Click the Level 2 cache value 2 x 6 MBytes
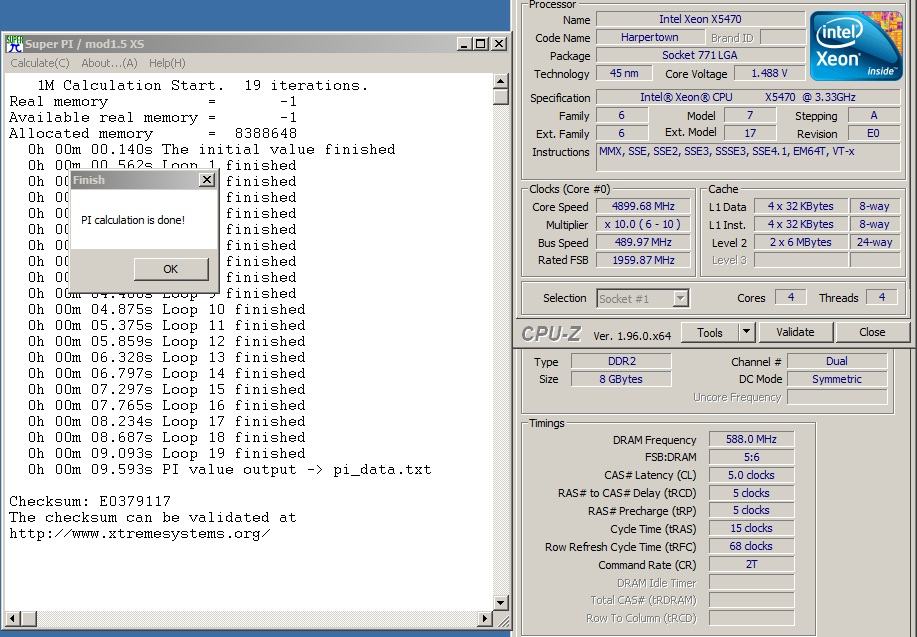The image size is (917, 637). pos(801,242)
